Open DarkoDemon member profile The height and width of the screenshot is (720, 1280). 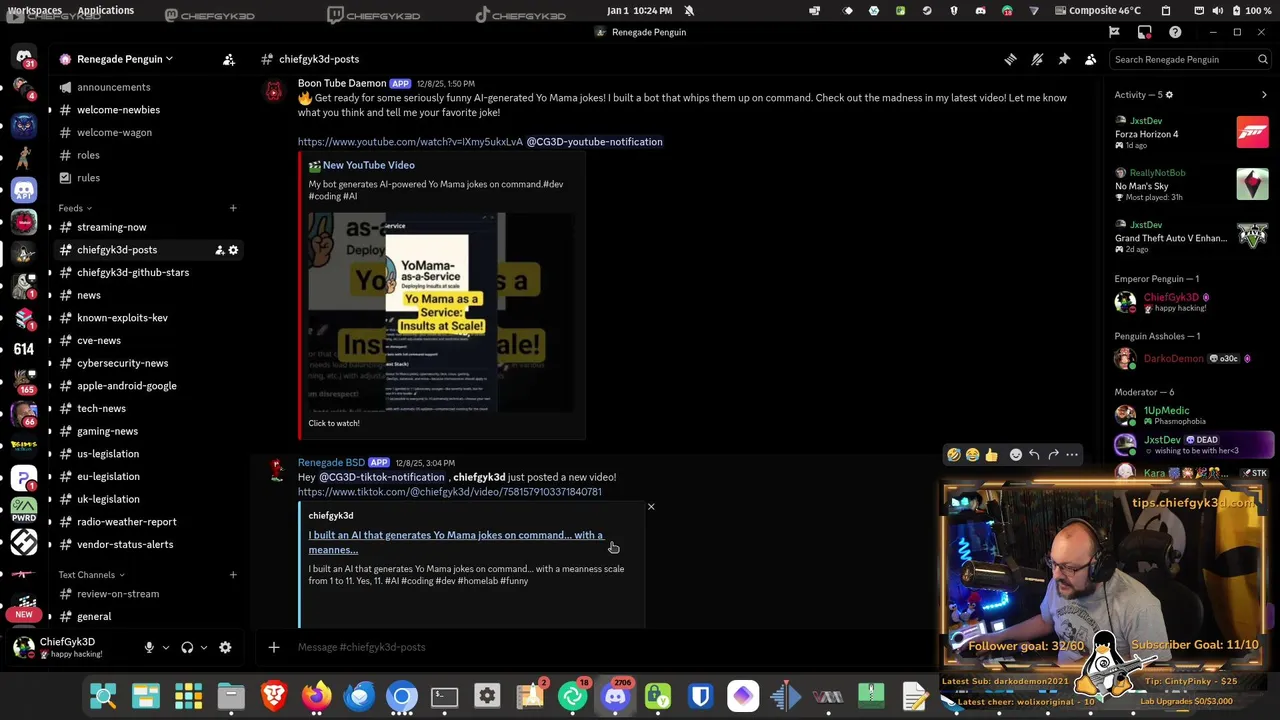(1192, 359)
